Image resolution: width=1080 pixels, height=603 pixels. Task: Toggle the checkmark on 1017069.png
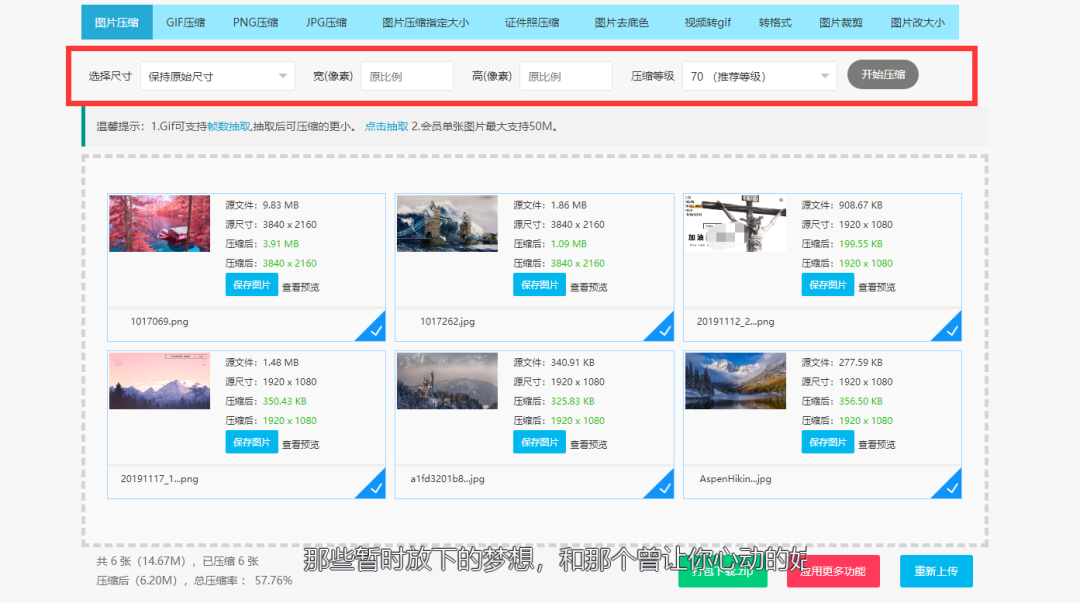click(x=375, y=330)
